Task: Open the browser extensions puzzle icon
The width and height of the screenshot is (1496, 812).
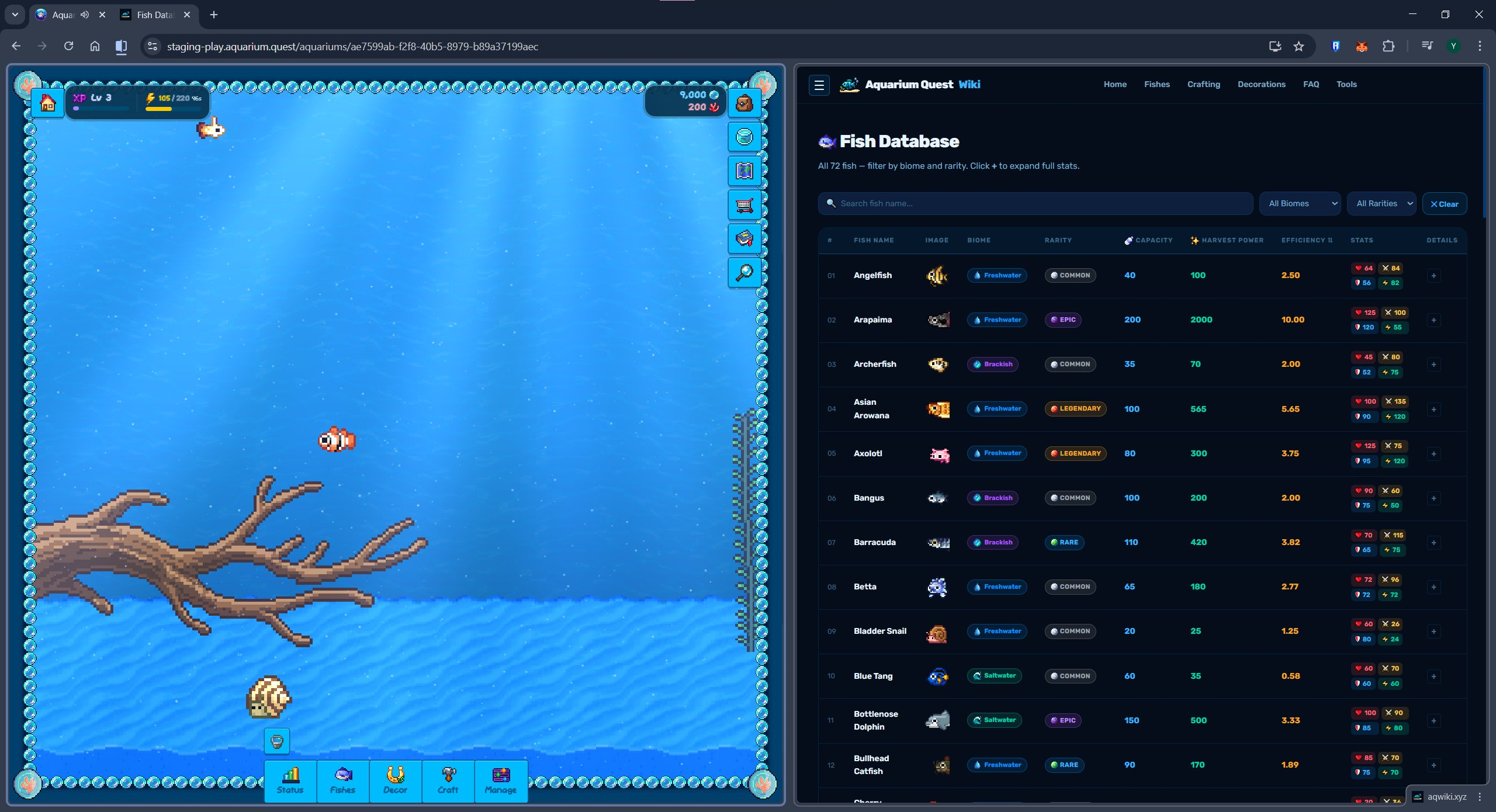Action: [x=1388, y=46]
